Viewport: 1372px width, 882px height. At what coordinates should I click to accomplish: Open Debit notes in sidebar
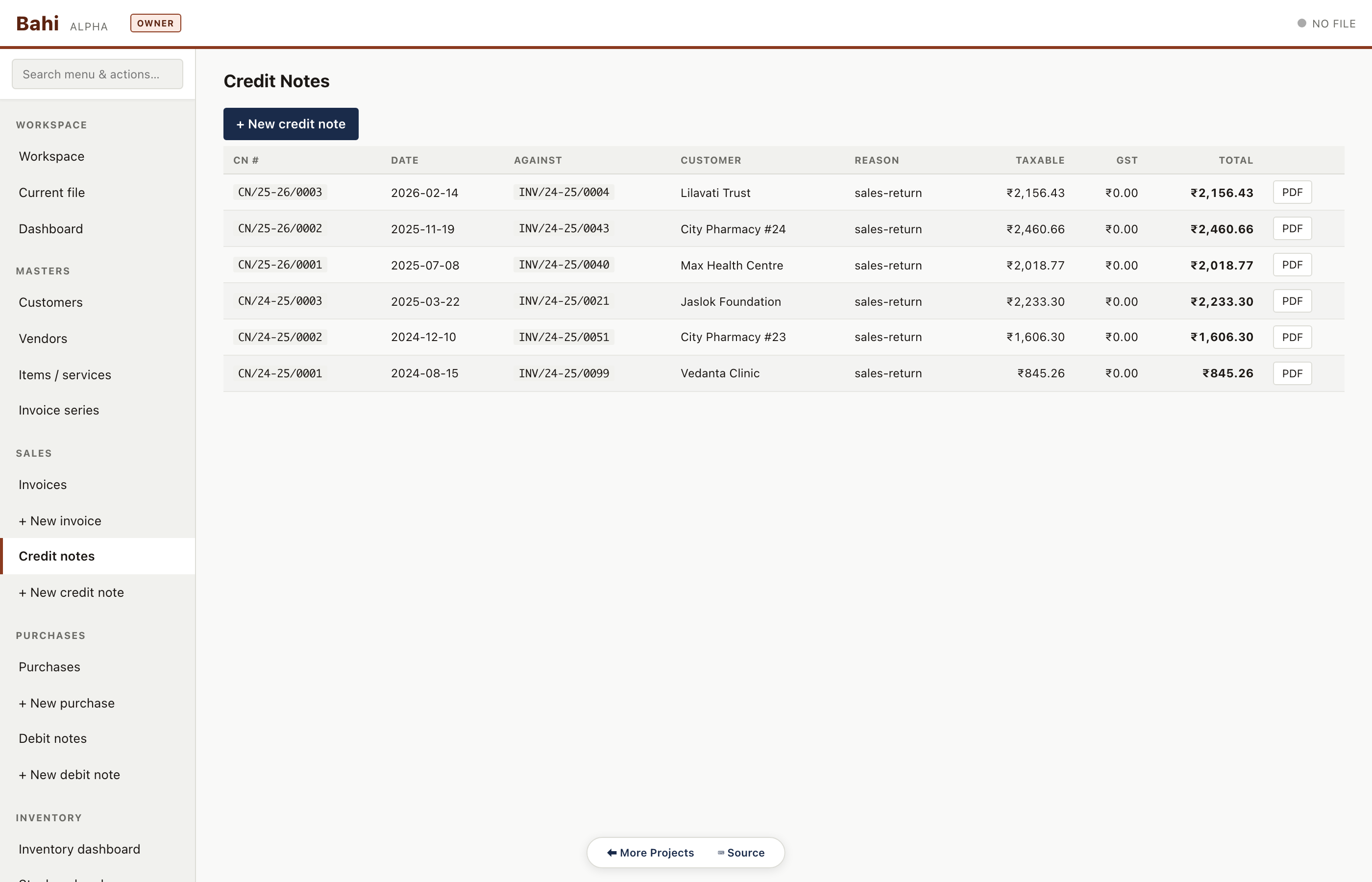tap(53, 738)
